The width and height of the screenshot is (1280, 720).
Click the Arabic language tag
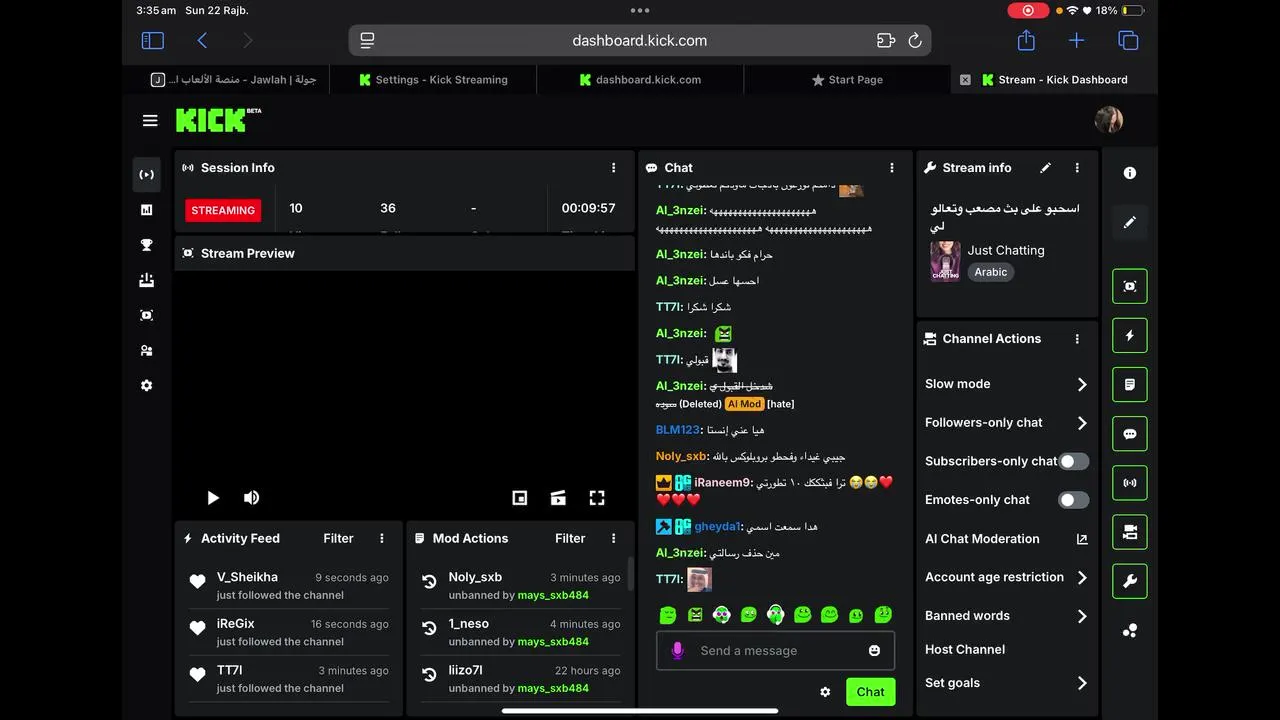tap(991, 272)
